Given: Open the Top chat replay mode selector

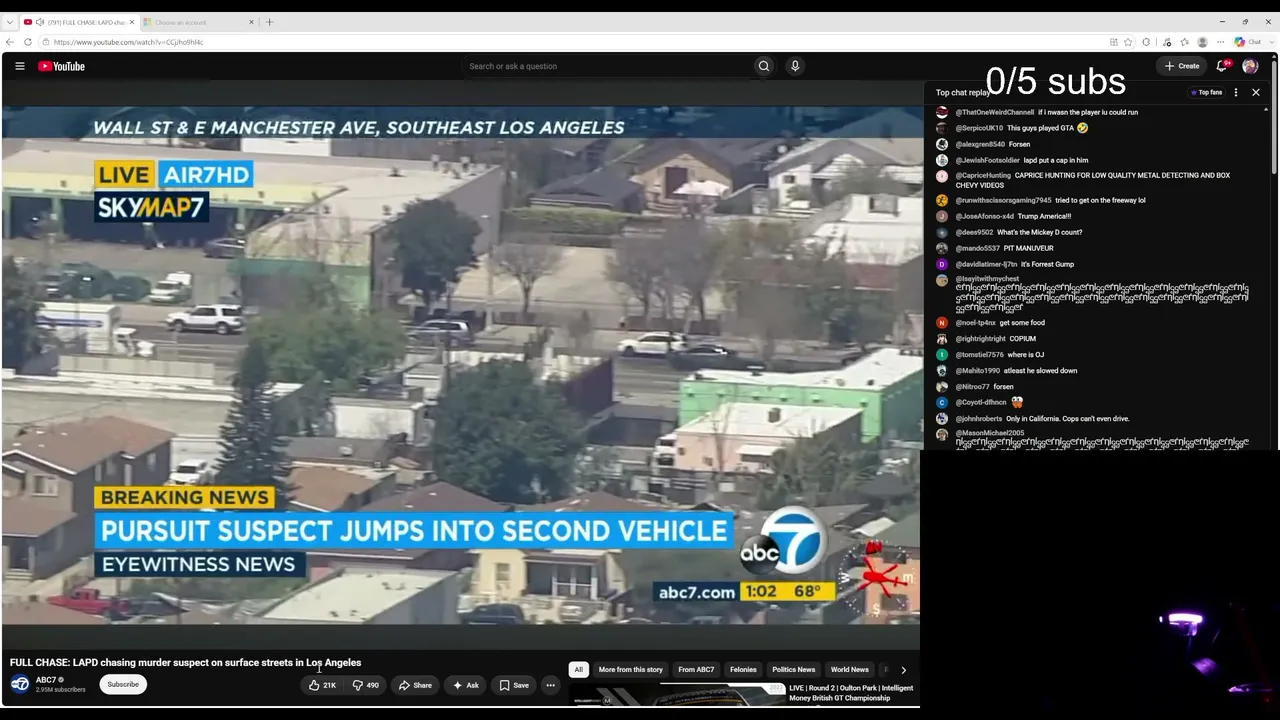Looking at the screenshot, I should click(963, 92).
